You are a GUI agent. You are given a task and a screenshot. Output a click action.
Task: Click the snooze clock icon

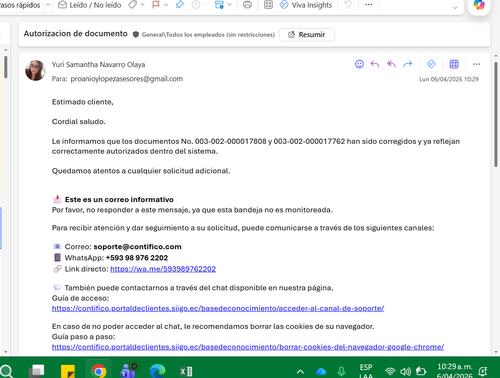click(x=196, y=5)
